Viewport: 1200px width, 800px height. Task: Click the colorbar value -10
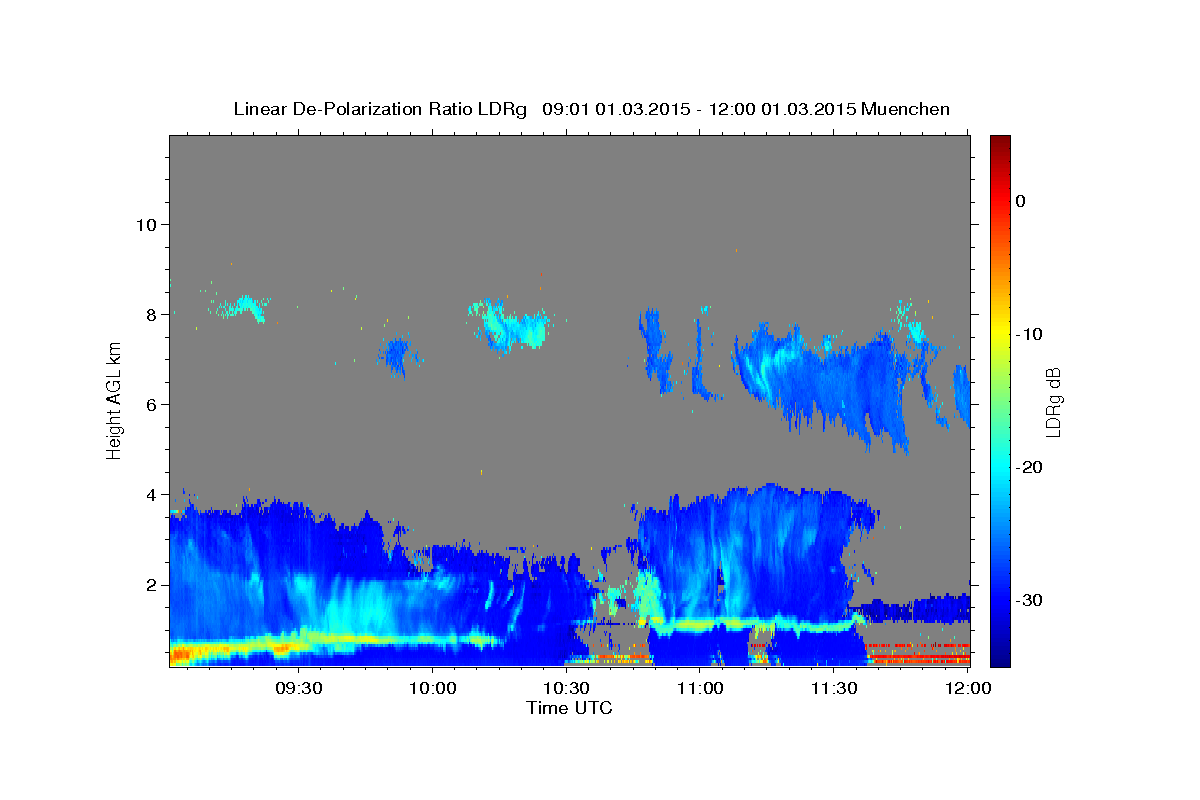coord(1029,334)
